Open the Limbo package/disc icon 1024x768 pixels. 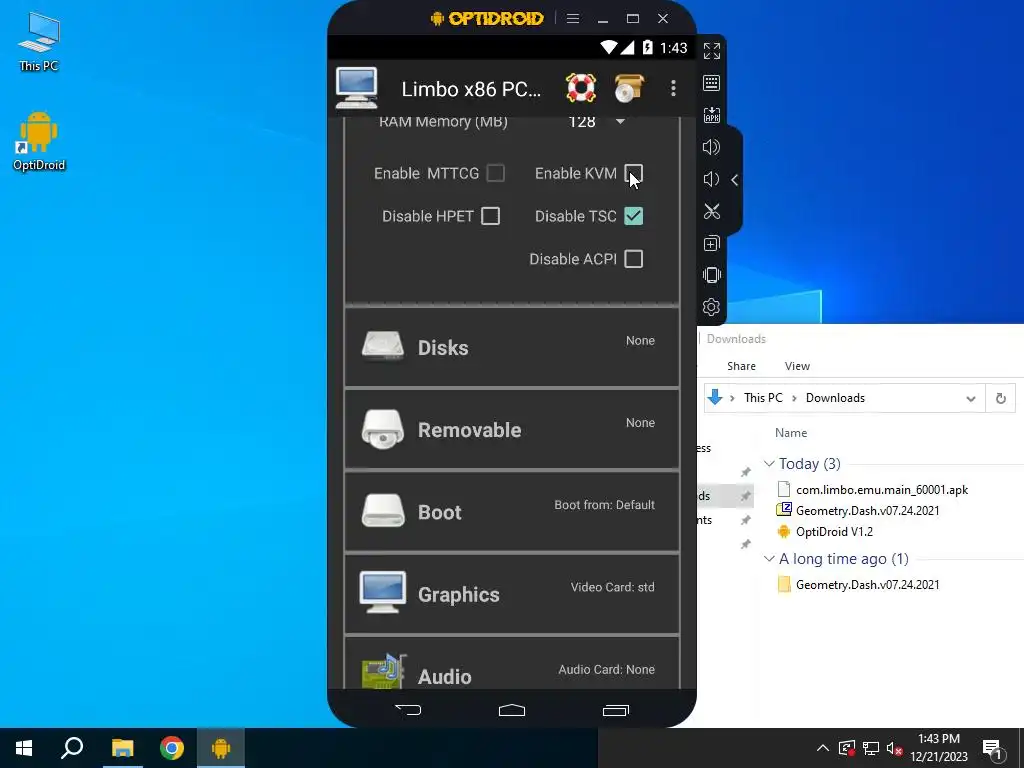[628, 88]
